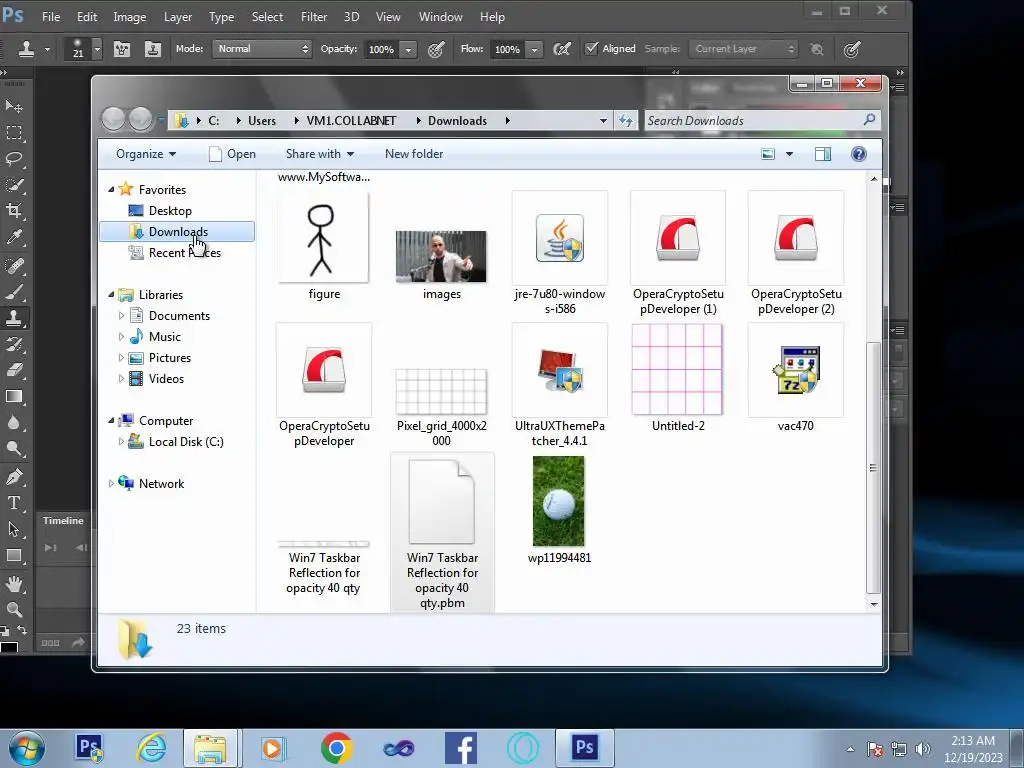Open the Sample Current Layer dropdown
The image size is (1024, 768).
point(743,49)
